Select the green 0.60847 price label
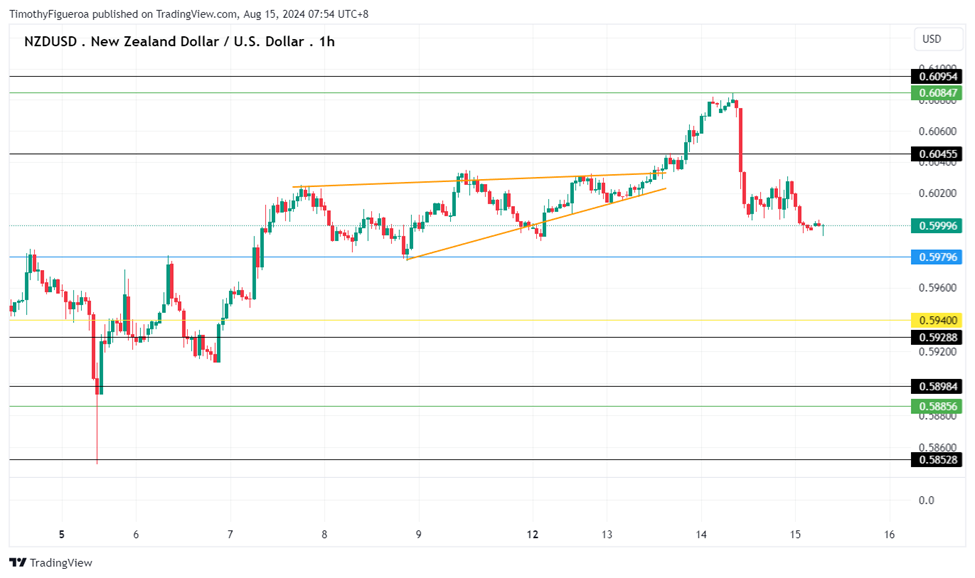 [936, 93]
